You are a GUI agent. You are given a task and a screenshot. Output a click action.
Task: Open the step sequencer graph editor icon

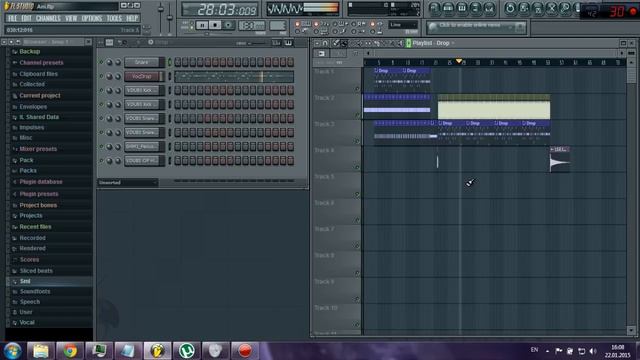pos(276,42)
